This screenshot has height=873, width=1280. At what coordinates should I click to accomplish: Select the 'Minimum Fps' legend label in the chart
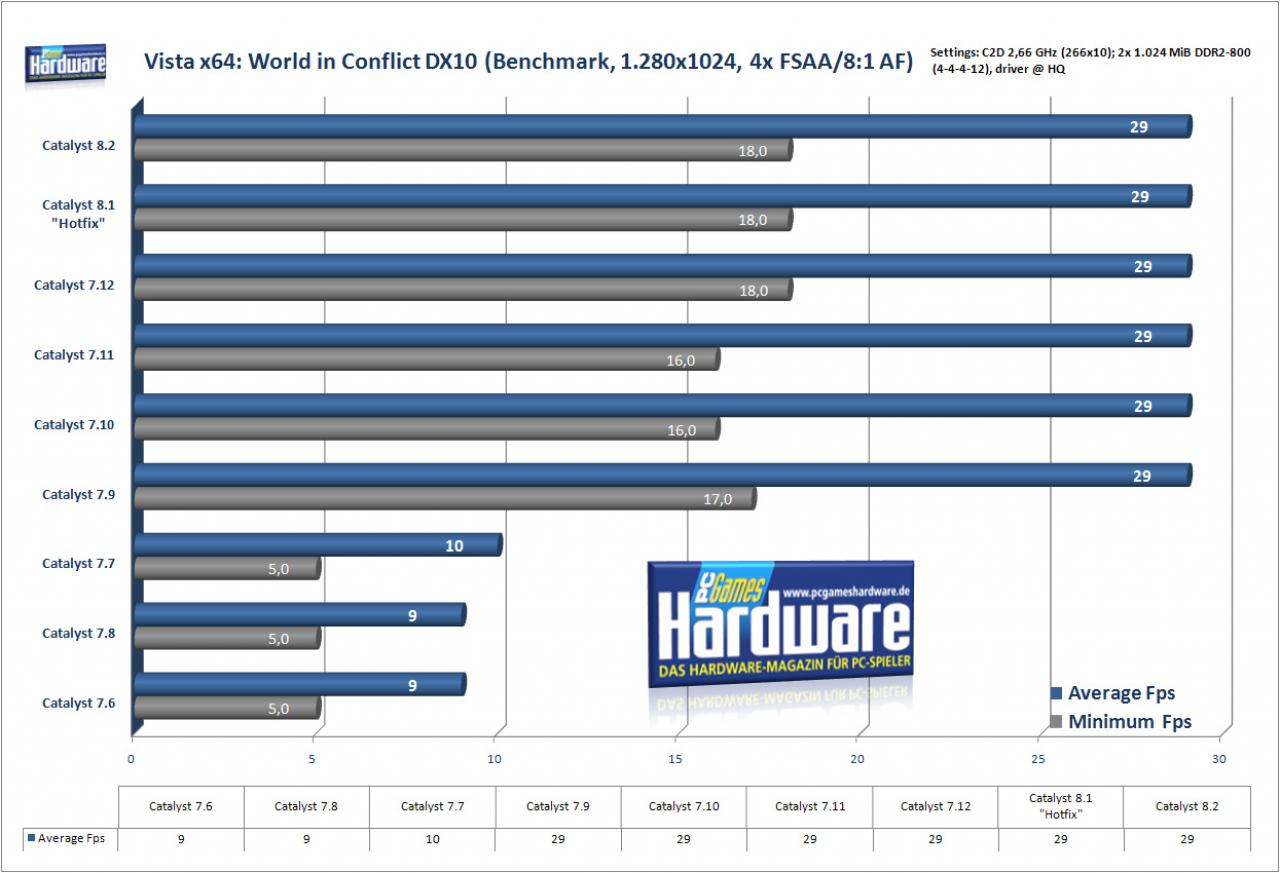click(x=1130, y=722)
